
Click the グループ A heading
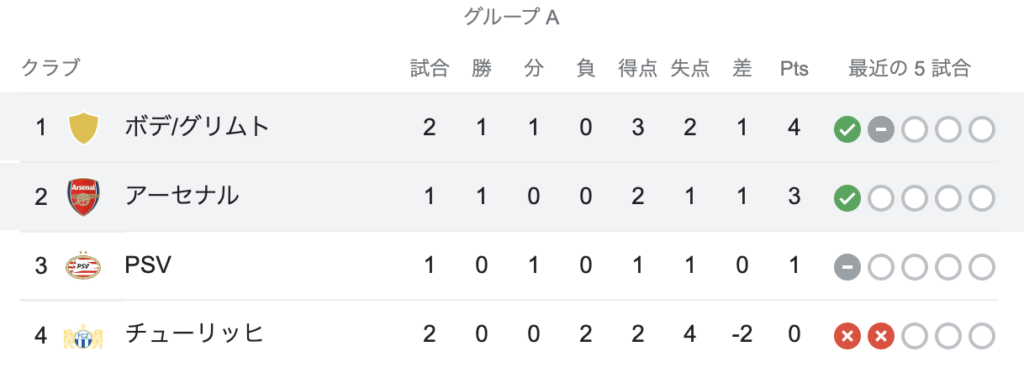tap(511, 17)
